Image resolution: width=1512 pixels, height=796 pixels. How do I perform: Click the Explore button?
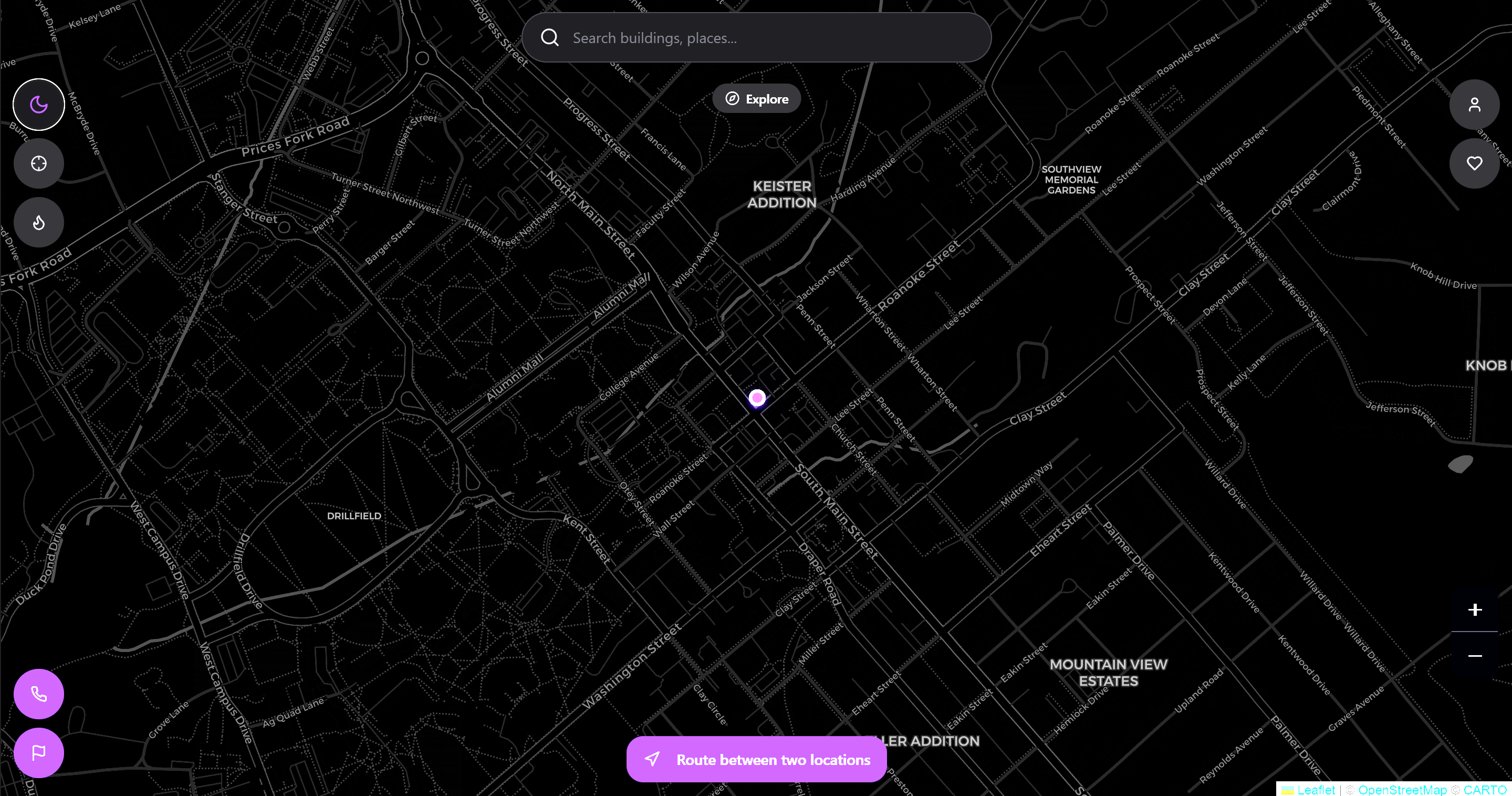click(757, 99)
